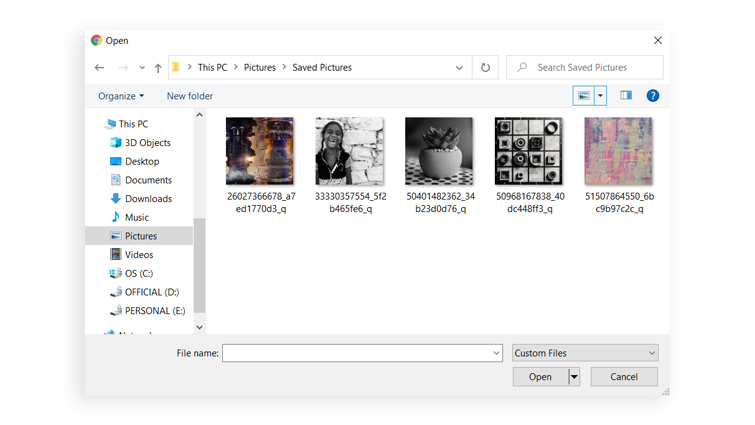Viewport: 755px width, 425px height.
Task: Expand the File name history dropdown
Action: [496, 353]
